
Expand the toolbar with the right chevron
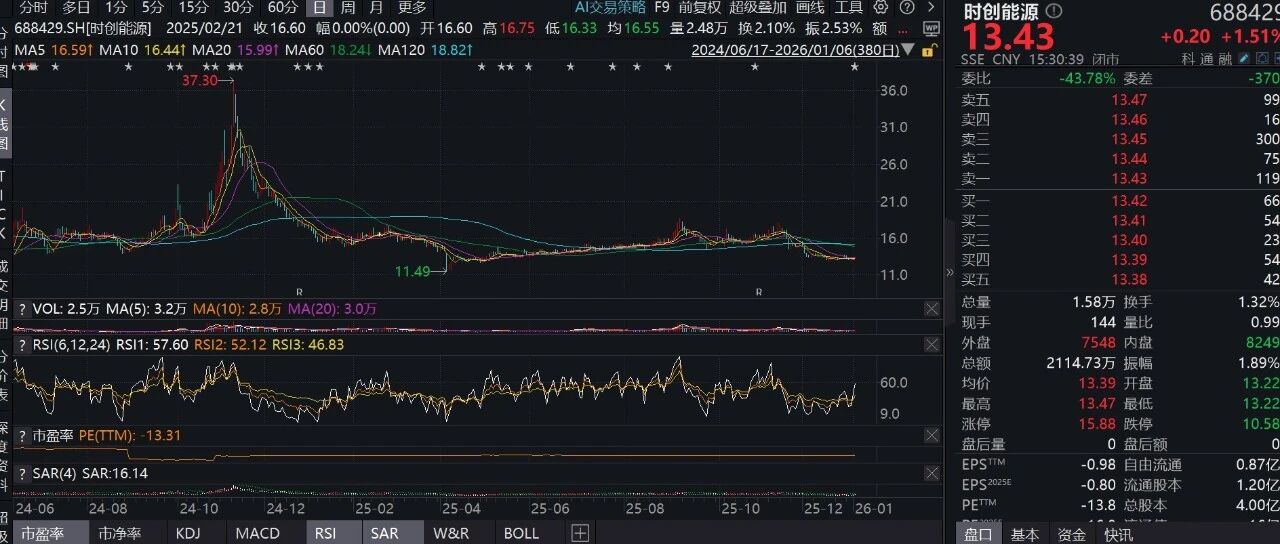pyautogui.click(x=931, y=7)
